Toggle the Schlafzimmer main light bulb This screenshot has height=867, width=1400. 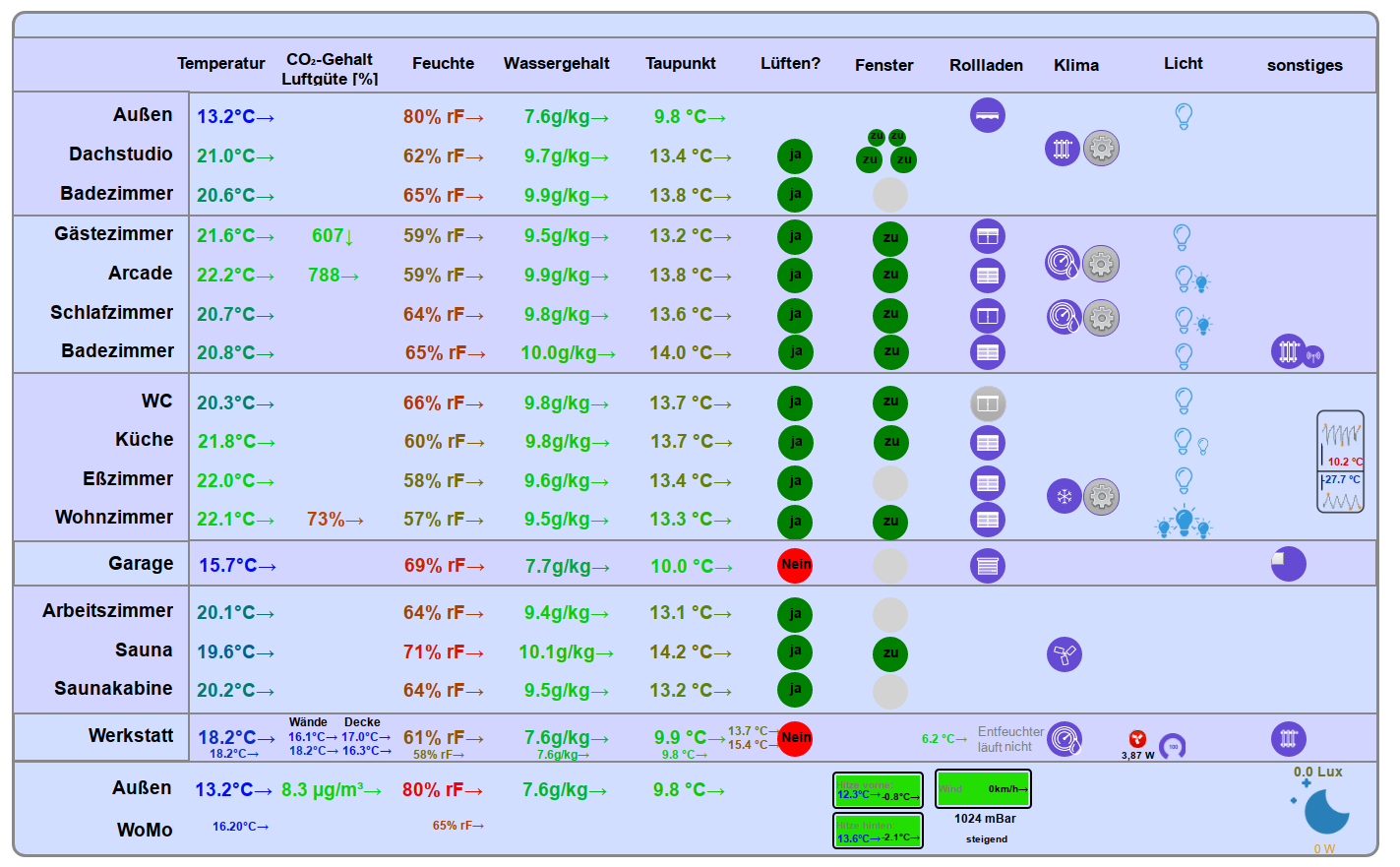coord(1185,320)
